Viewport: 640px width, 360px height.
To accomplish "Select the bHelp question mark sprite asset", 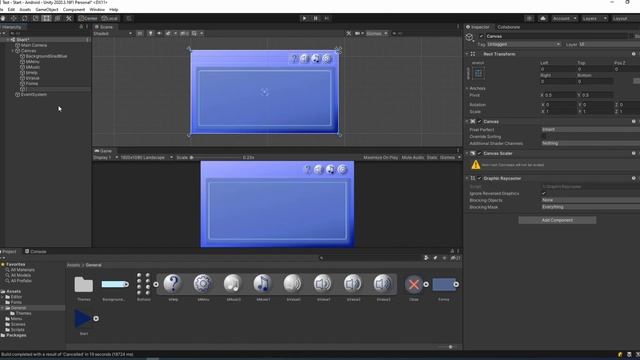I will point(173,284).
